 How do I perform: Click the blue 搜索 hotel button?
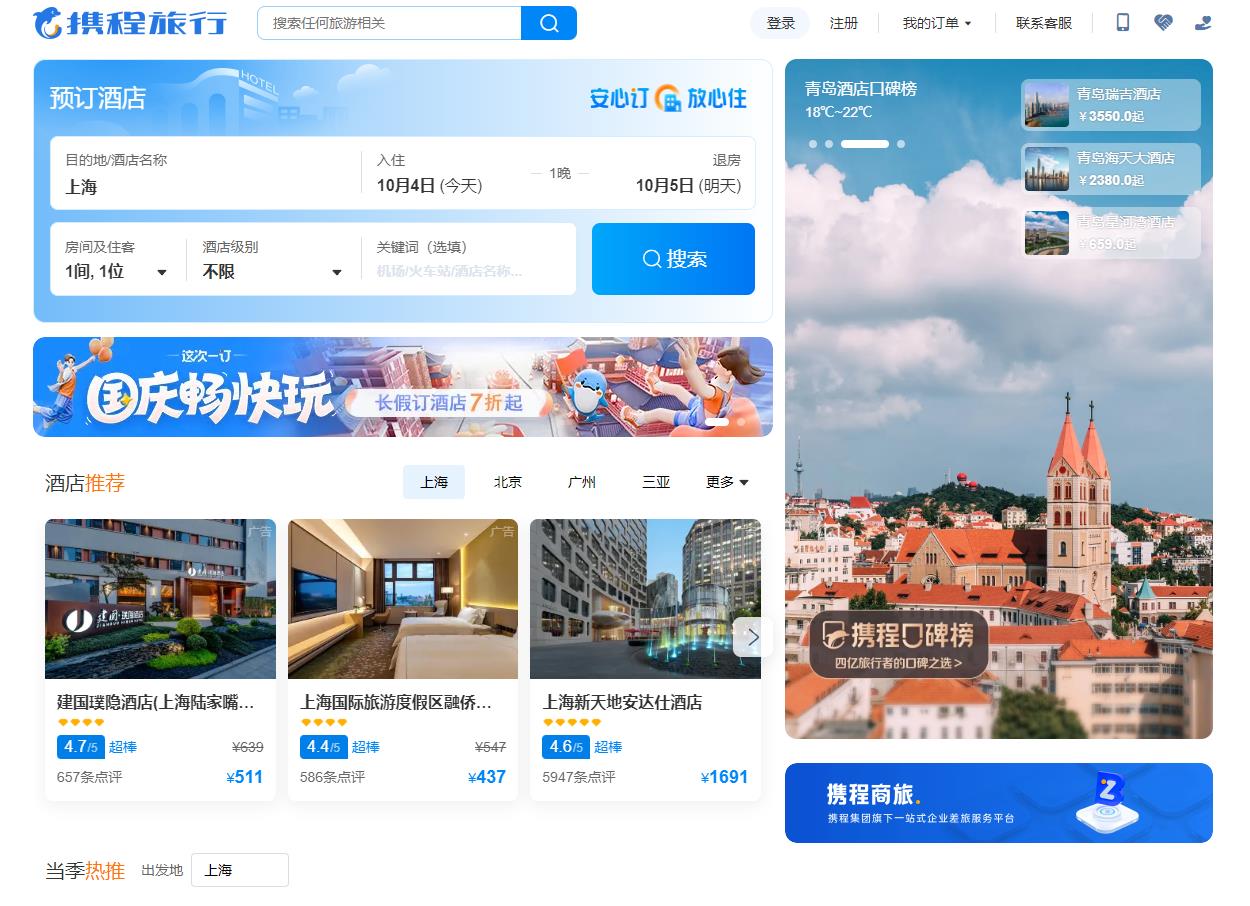[x=673, y=259]
